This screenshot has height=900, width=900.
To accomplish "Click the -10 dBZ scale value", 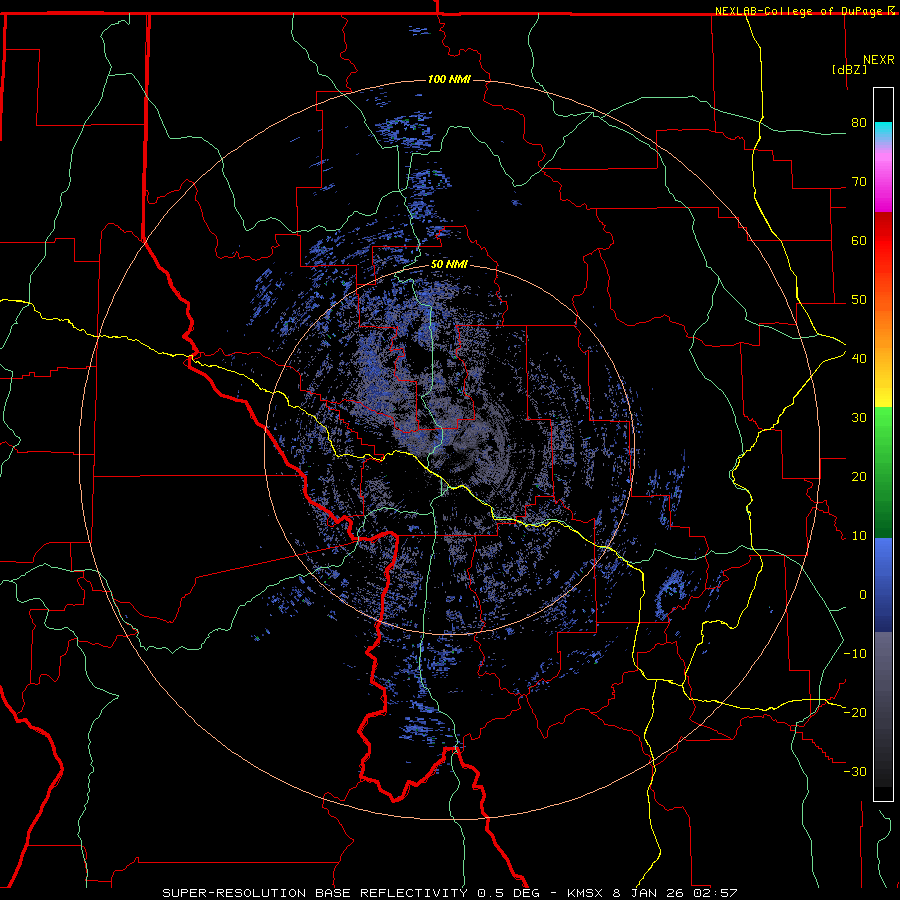I will 855,653.
